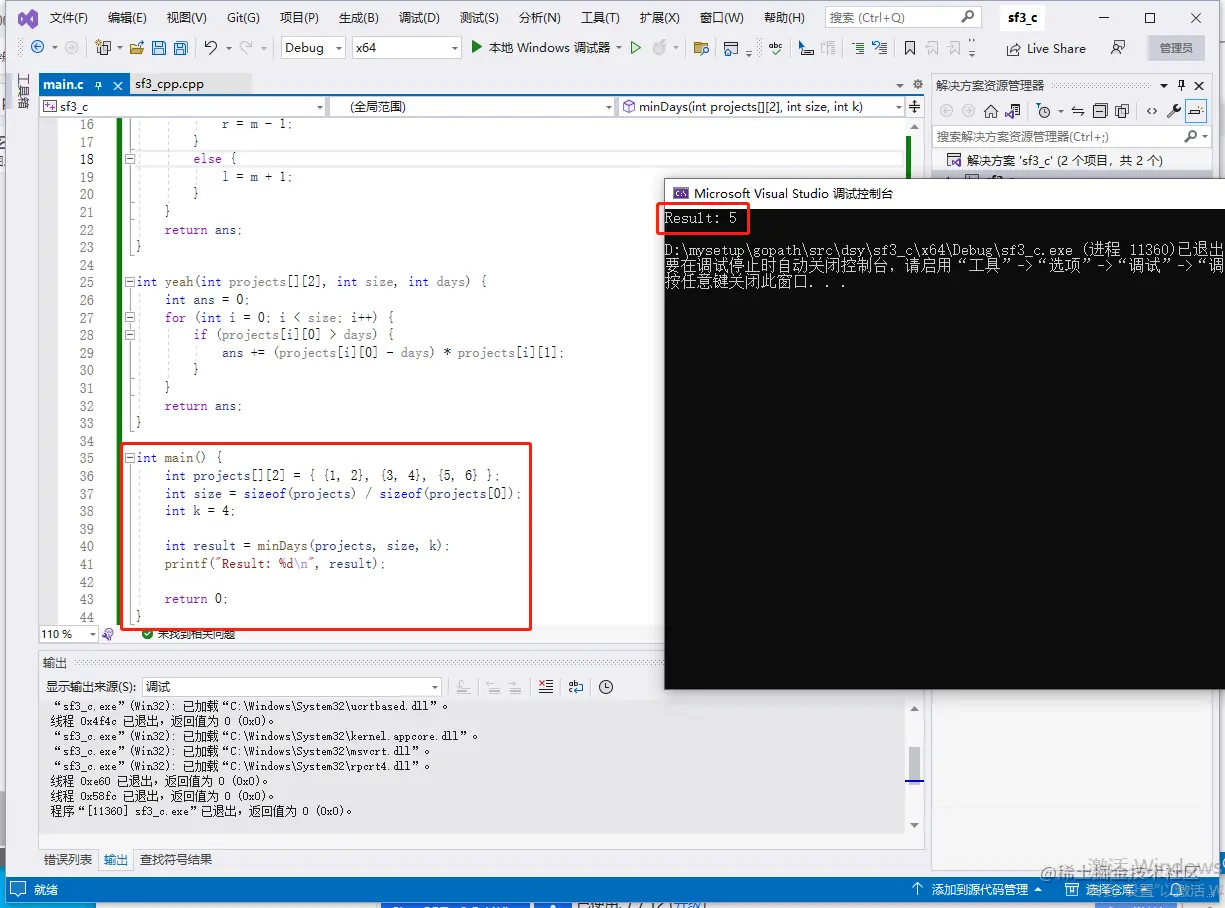This screenshot has height=908, width=1225.
Task: Click the Output panel vertical scrollbar
Action: (914, 765)
